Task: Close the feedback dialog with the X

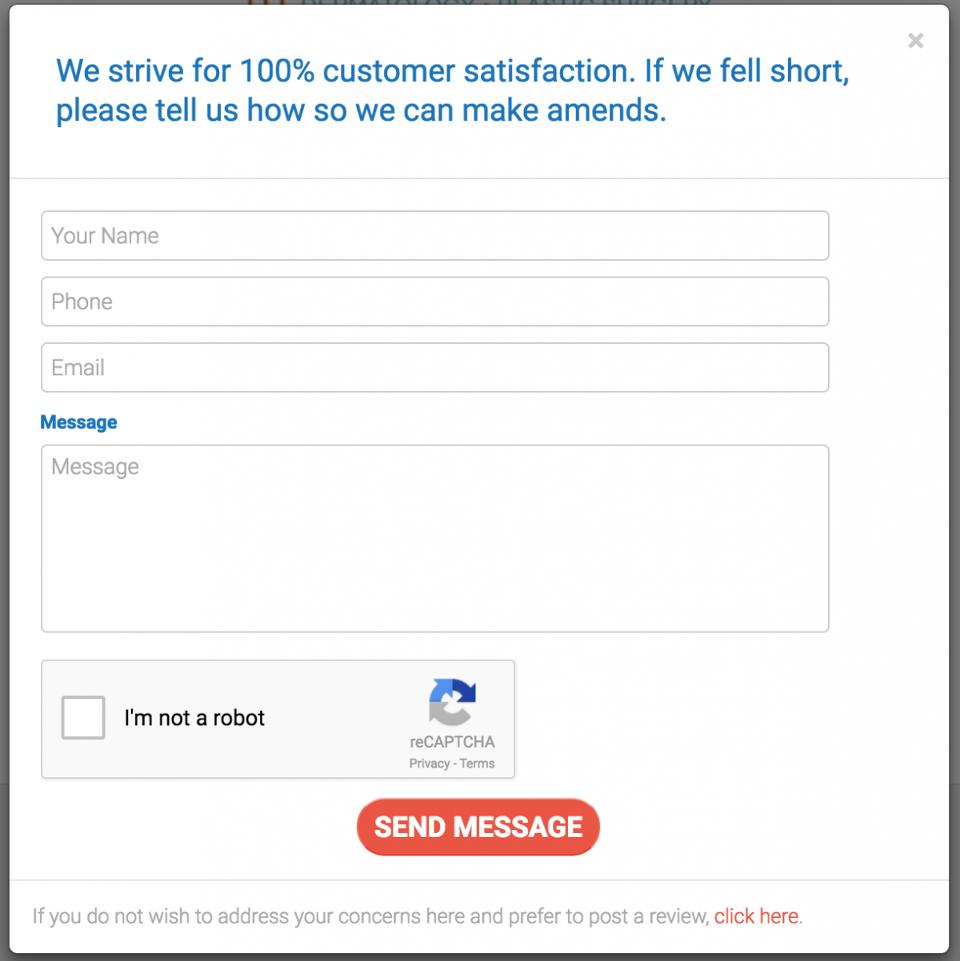Action: [915, 41]
